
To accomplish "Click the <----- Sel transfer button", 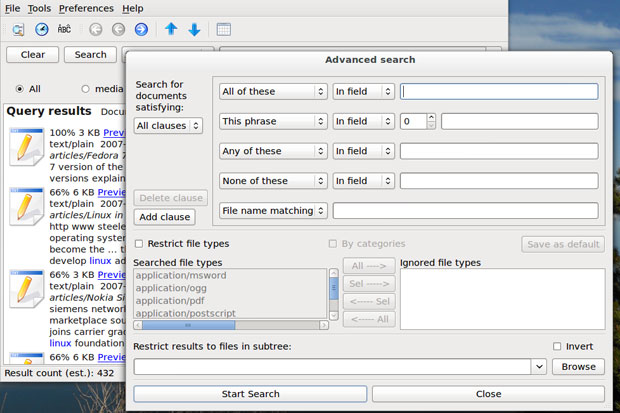I will [x=369, y=301].
